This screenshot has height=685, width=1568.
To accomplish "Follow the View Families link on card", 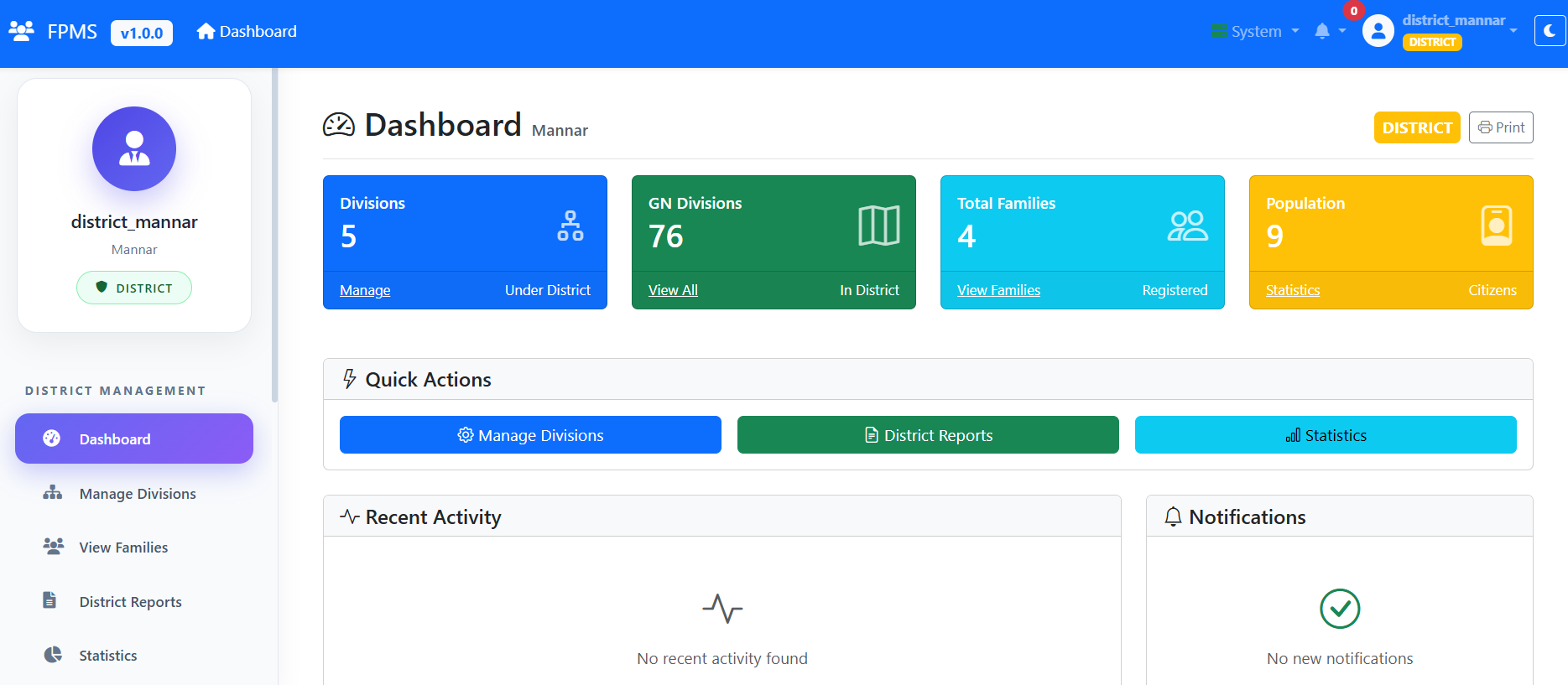I will pyautogui.click(x=998, y=290).
